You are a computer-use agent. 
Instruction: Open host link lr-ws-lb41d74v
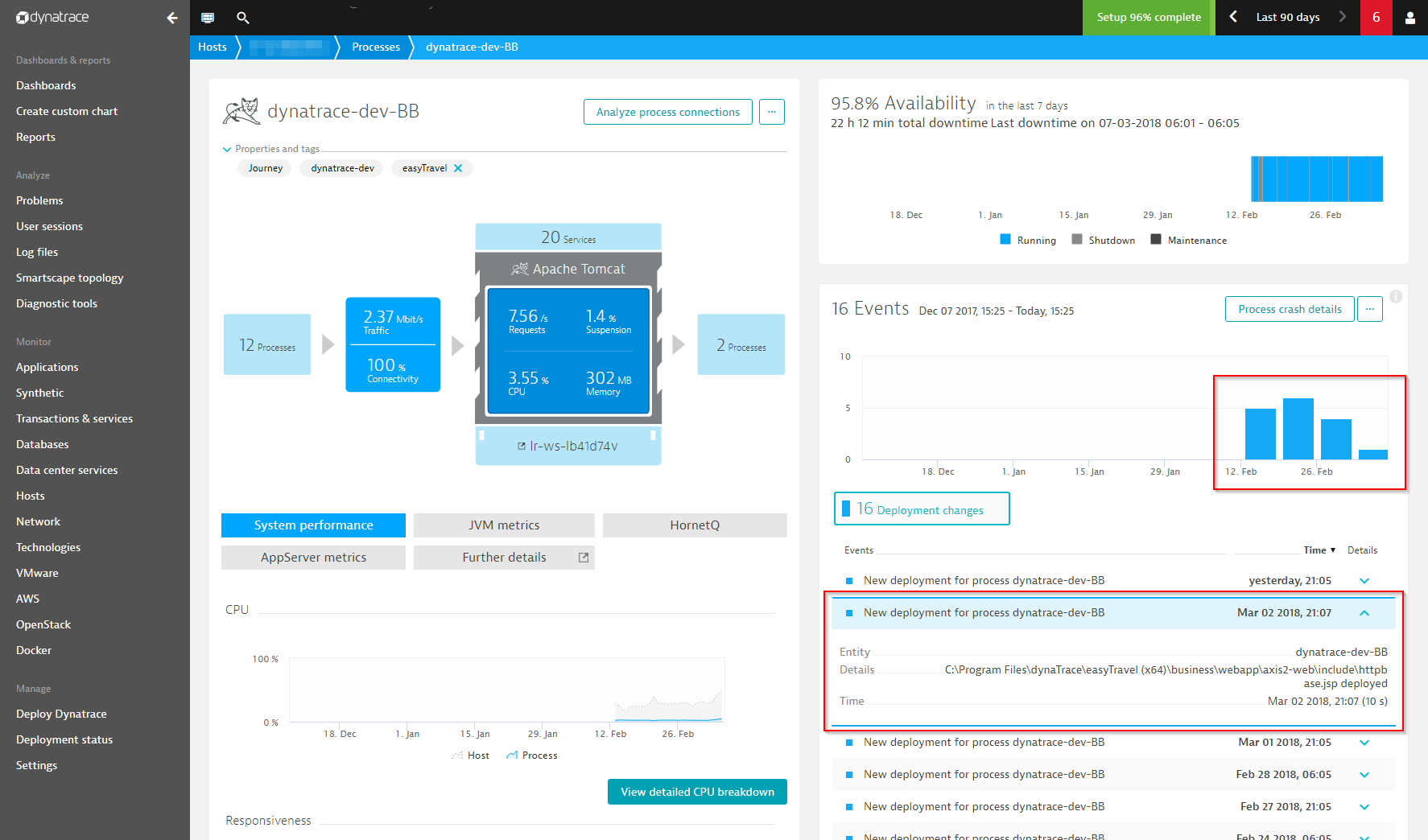click(x=568, y=446)
